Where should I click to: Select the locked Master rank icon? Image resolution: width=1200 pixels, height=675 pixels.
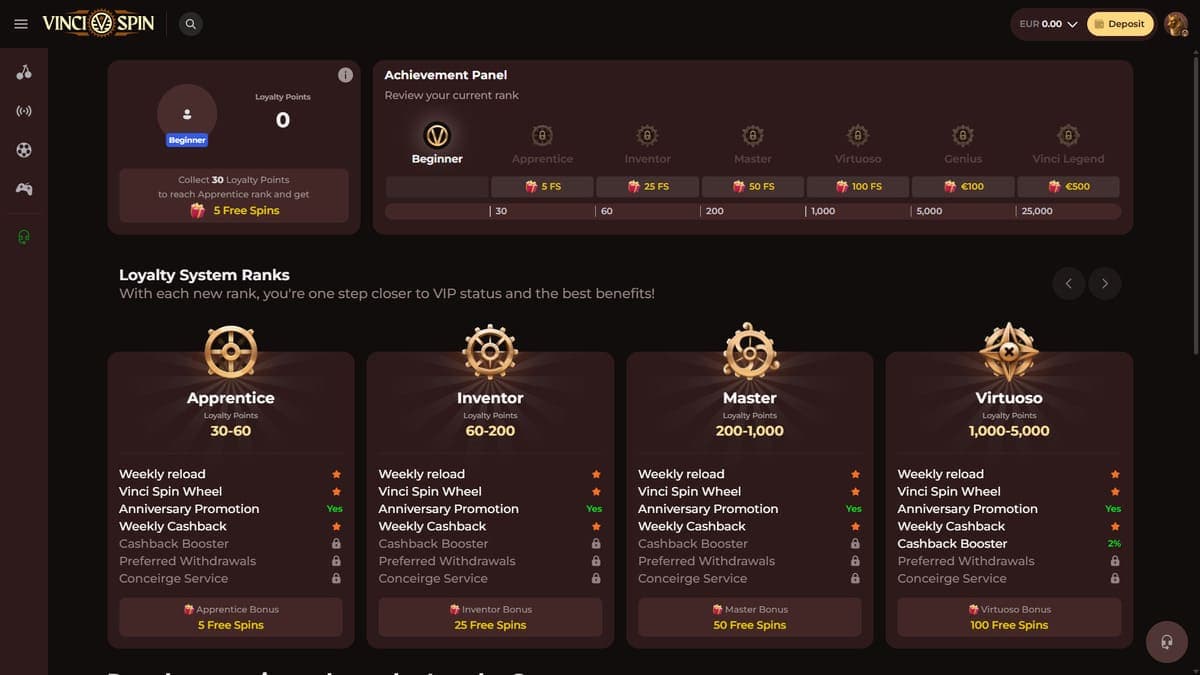pyautogui.click(x=752, y=135)
